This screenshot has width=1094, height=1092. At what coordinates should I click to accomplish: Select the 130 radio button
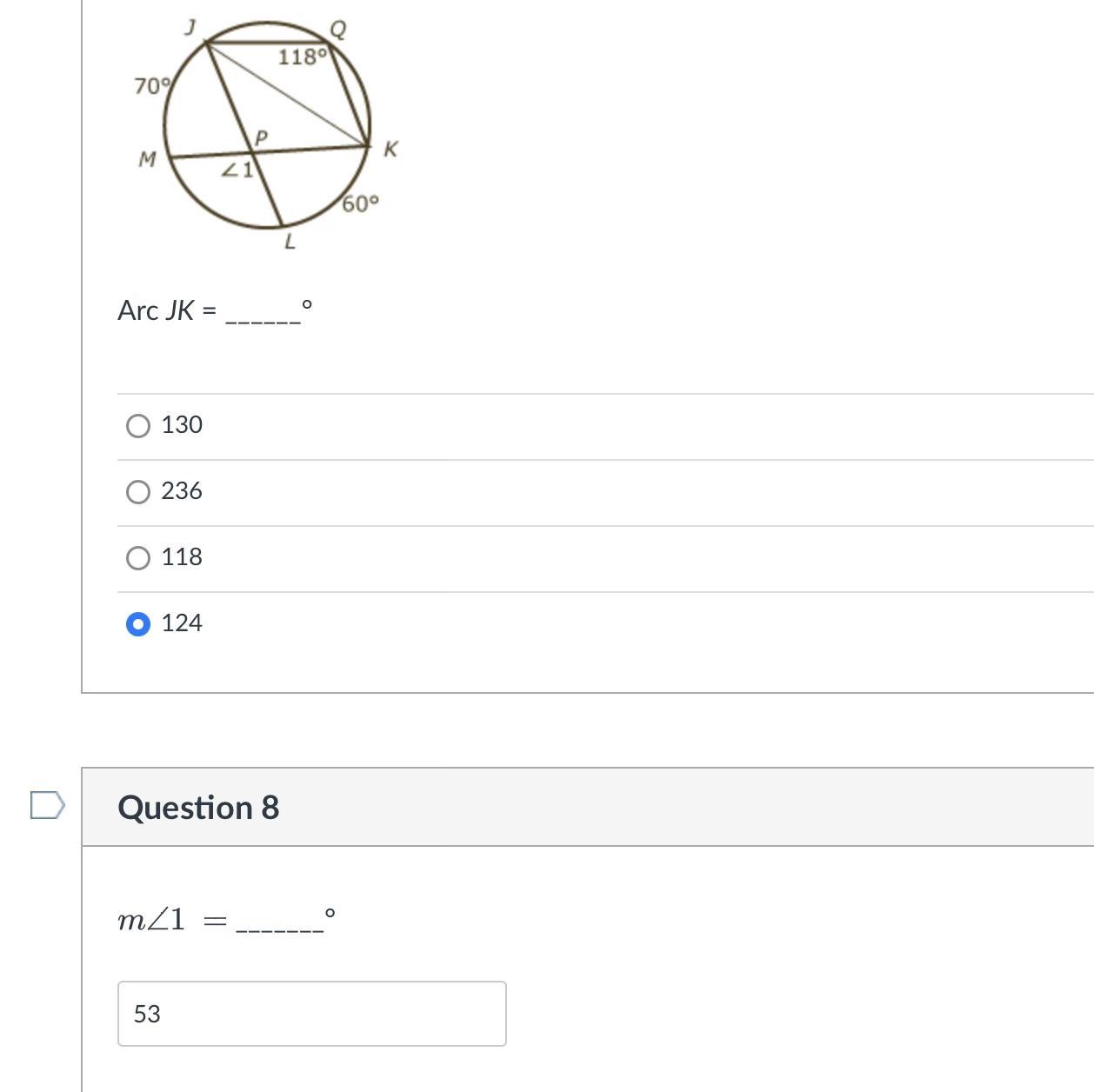(138, 426)
